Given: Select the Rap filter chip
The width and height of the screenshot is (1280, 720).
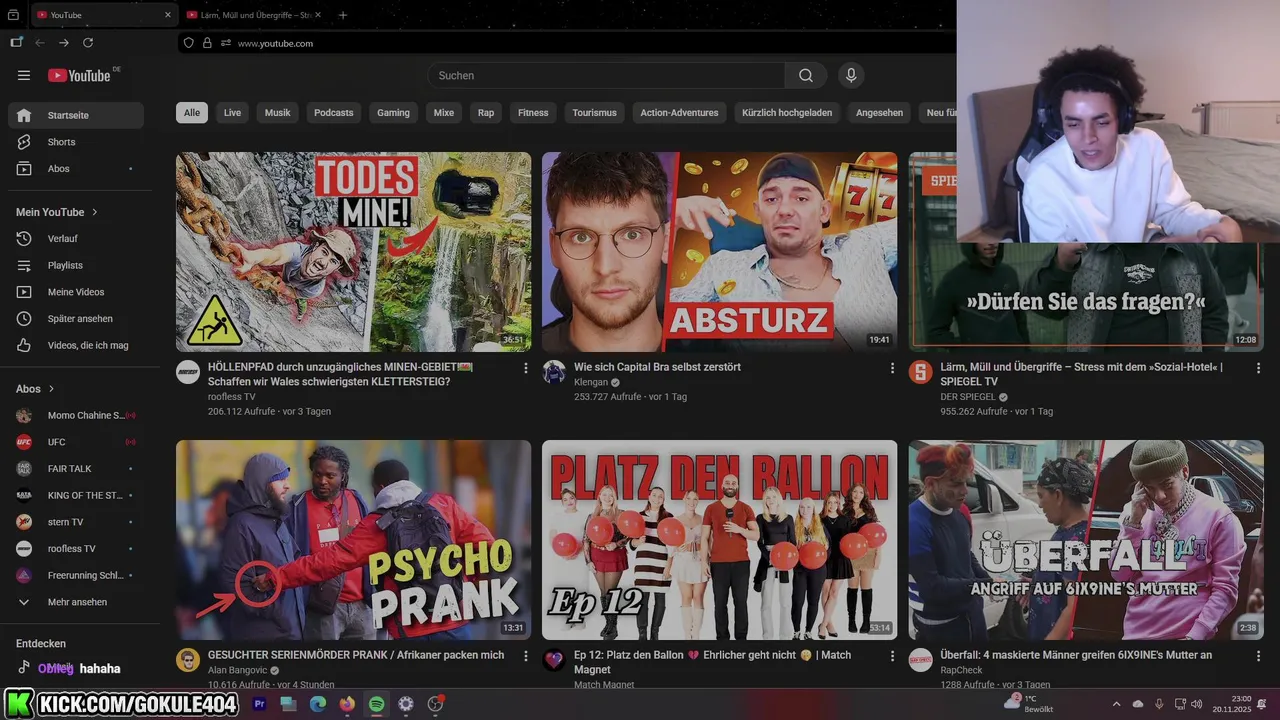Looking at the screenshot, I should [x=486, y=113].
